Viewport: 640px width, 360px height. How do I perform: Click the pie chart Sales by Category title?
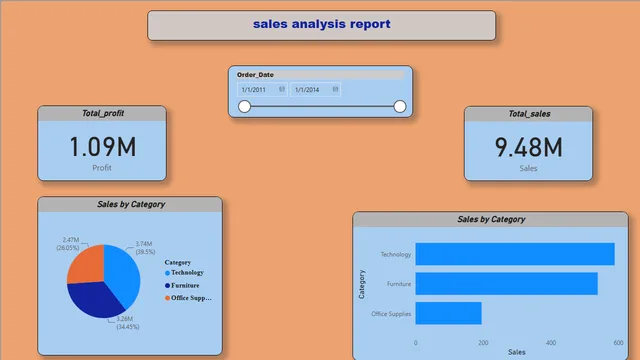click(x=131, y=204)
